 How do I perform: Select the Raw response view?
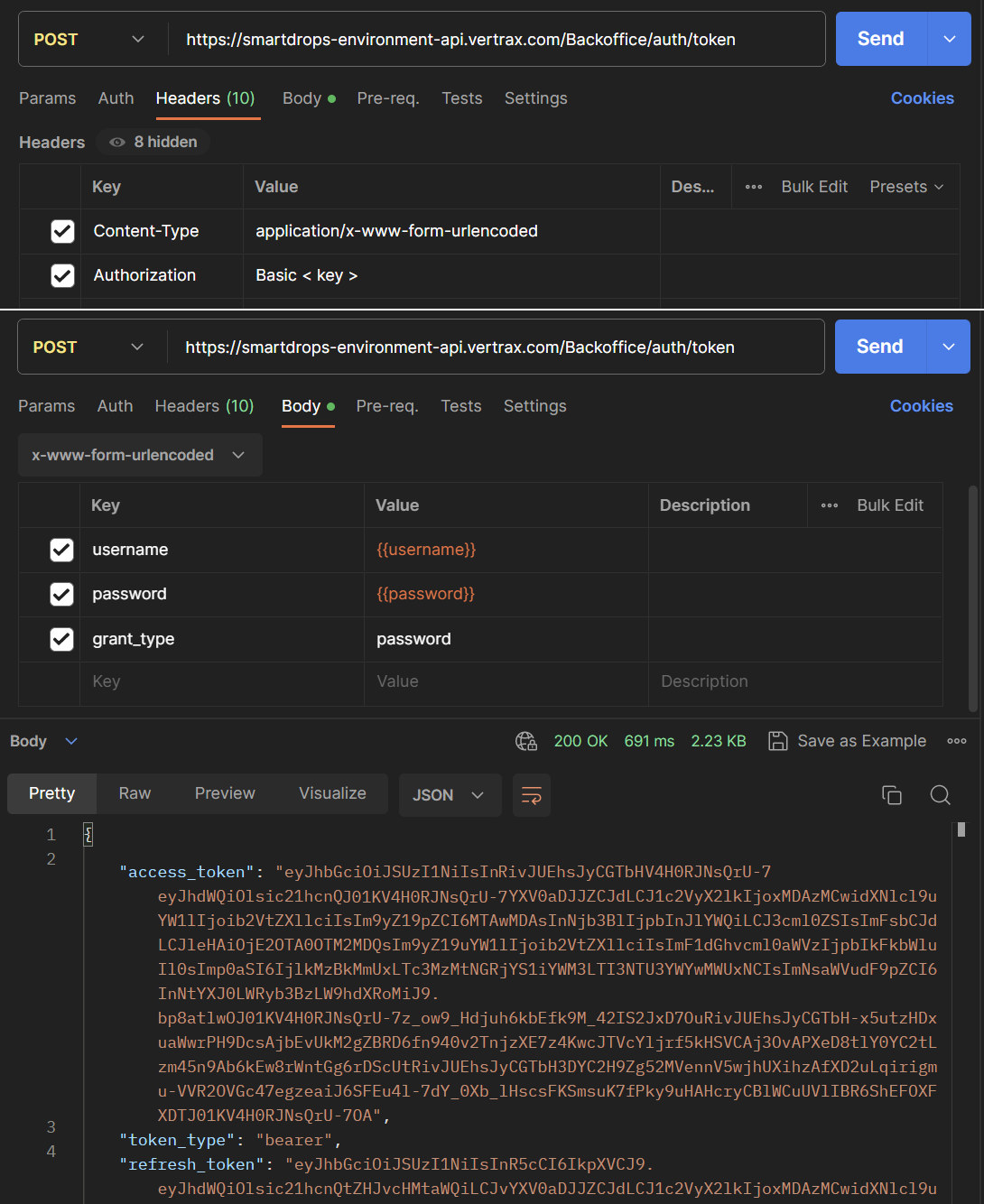[x=135, y=793]
